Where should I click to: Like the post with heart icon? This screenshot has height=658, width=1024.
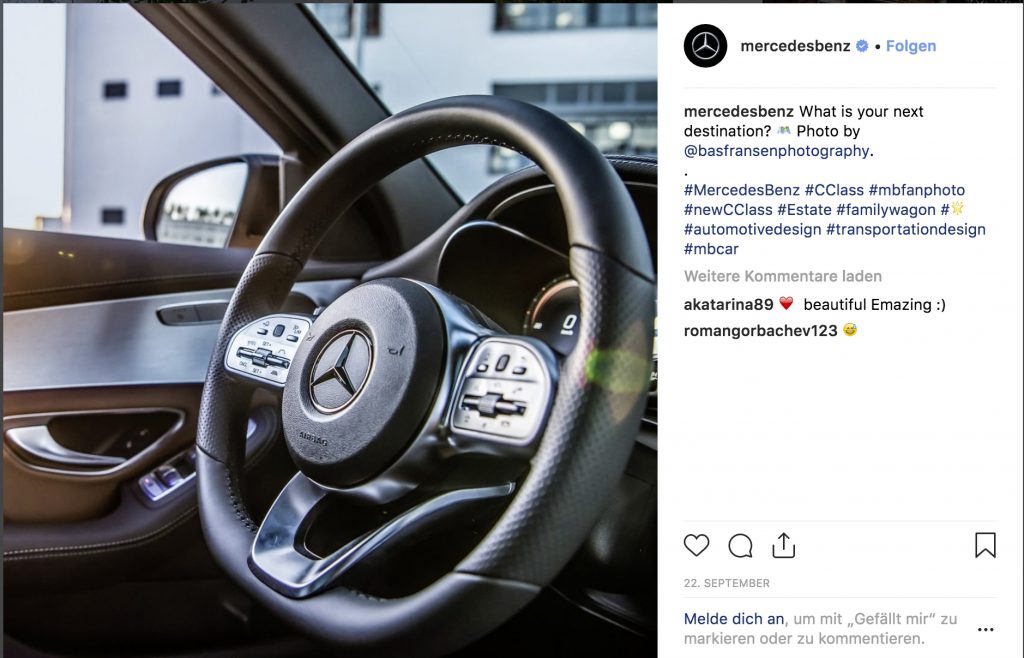[696, 545]
